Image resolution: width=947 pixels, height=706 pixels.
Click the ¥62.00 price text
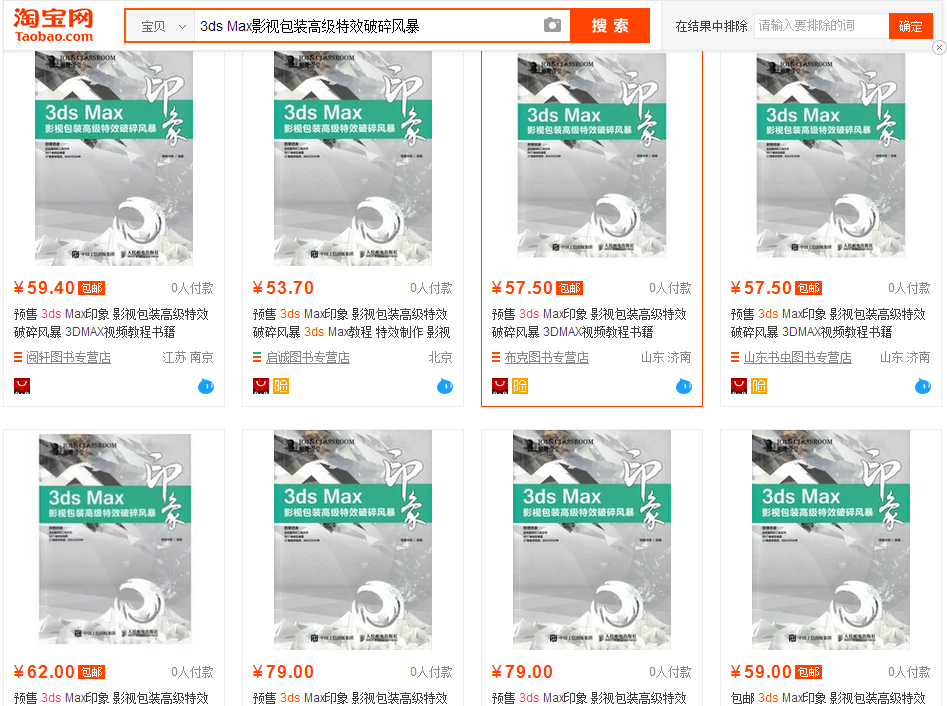pyautogui.click(x=44, y=672)
